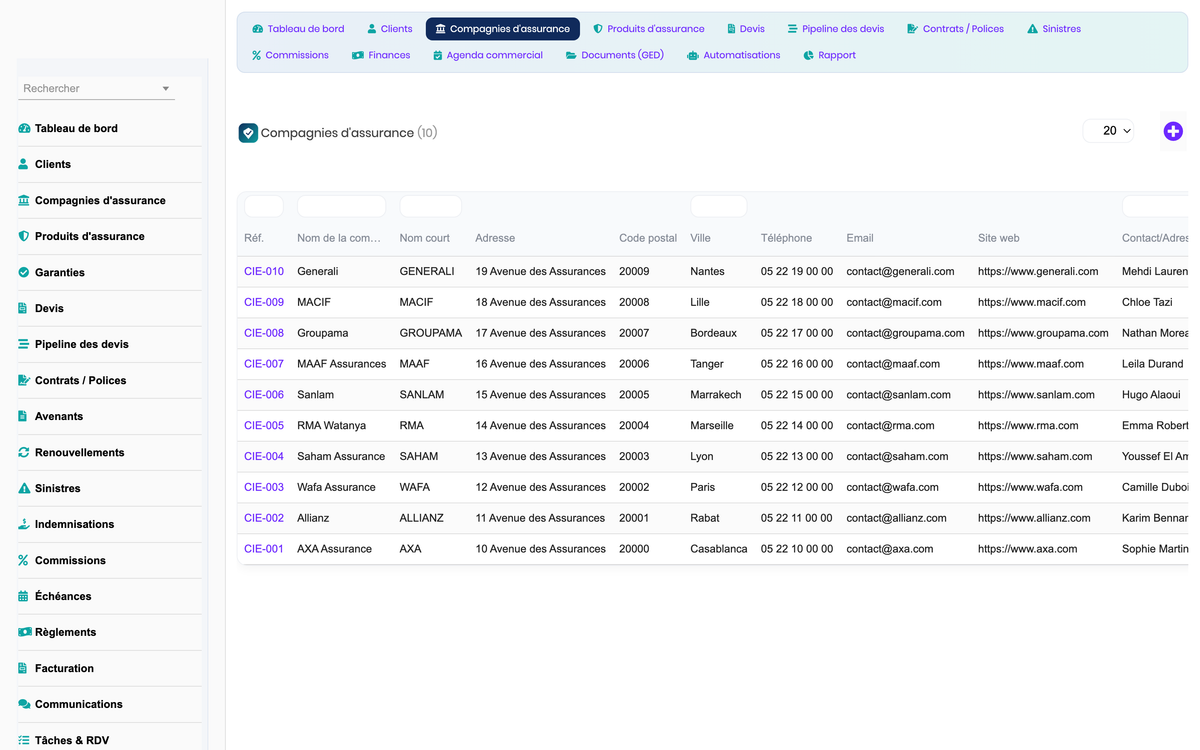Viewport: 1200px width, 750px height.
Task: Open company record CIE-005
Action: tap(264, 425)
